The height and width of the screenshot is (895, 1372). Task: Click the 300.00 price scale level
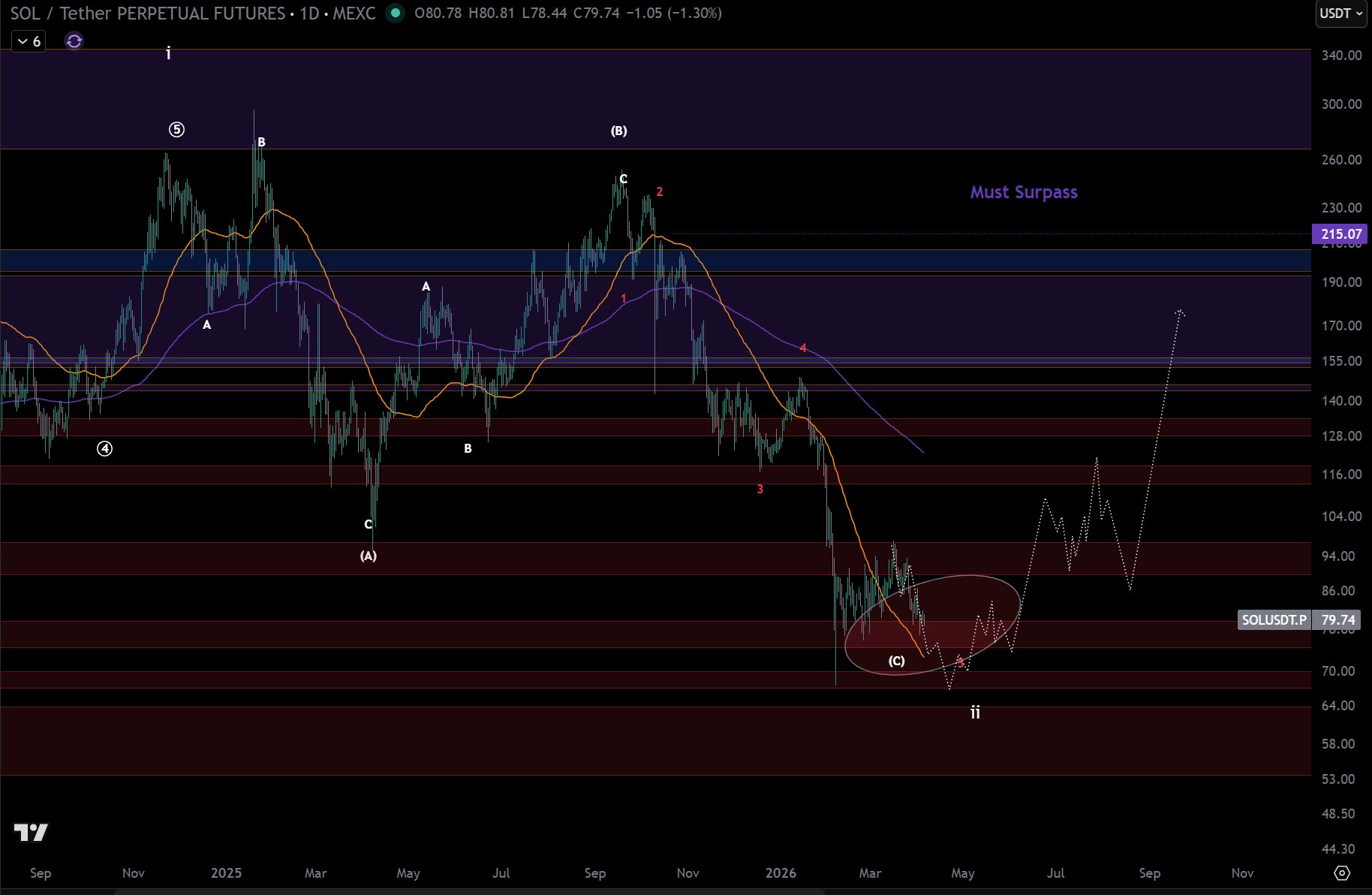1341,104
